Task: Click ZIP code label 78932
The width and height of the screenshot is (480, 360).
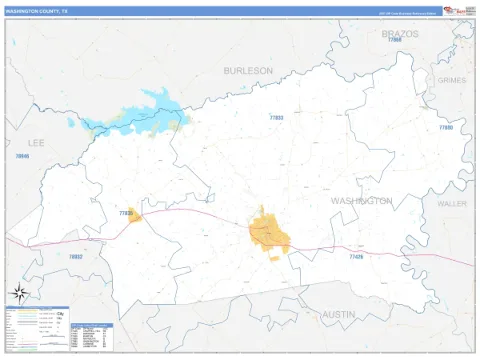Action: pyautogui.click(x=76, y=257)
